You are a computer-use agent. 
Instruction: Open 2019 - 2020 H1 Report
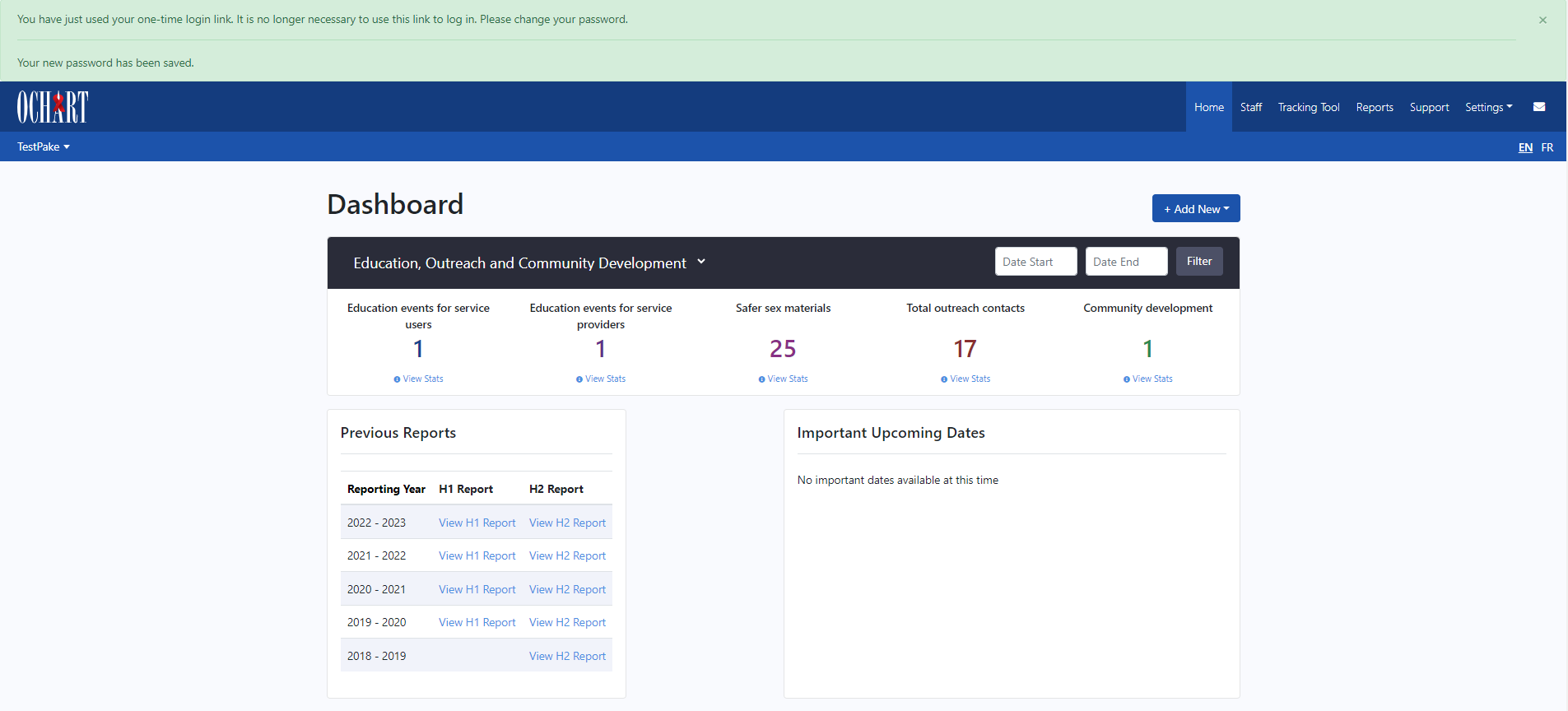[477, 622]
